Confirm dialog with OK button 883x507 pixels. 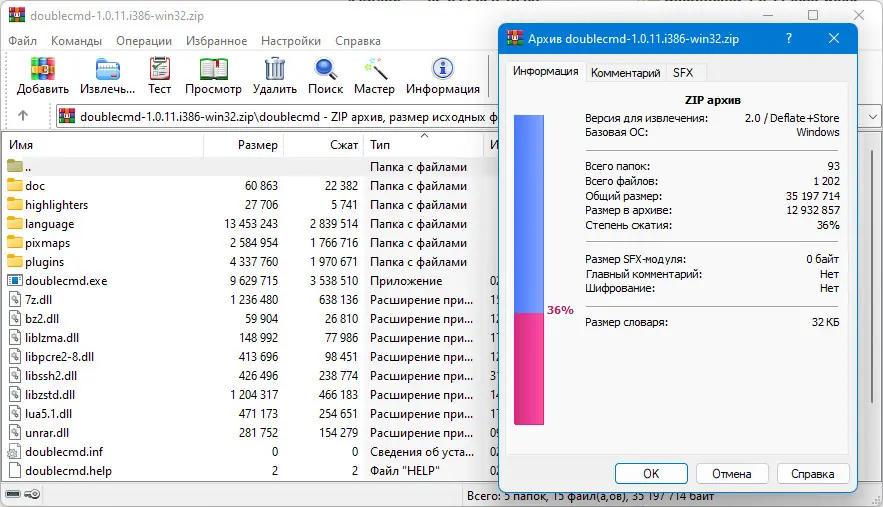click(x=651, y=474)
